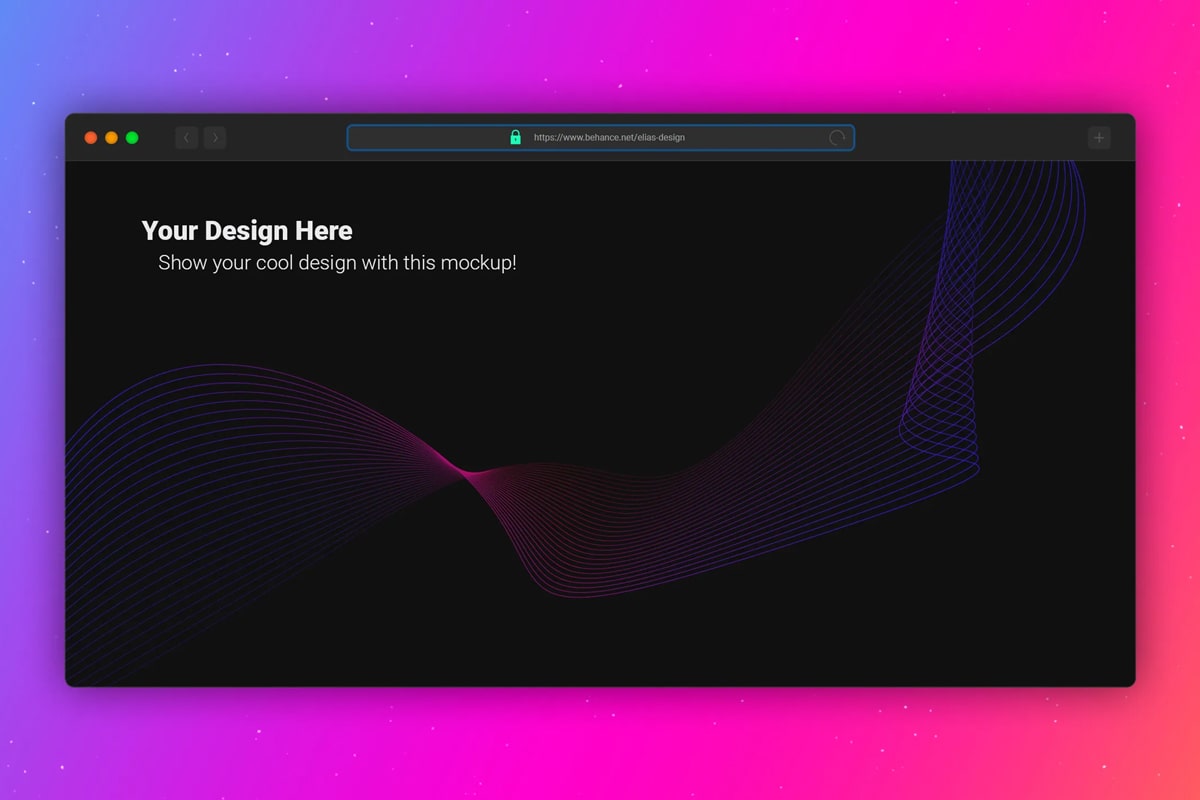Click the behance.net URL text
1200x800 pixels.
pyautogui.click(x=609, y=138)
